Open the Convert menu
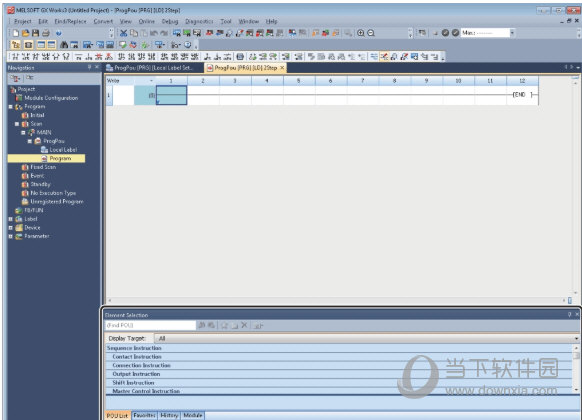The width and height of the screenshot is (582, 420). pos(103,22)
